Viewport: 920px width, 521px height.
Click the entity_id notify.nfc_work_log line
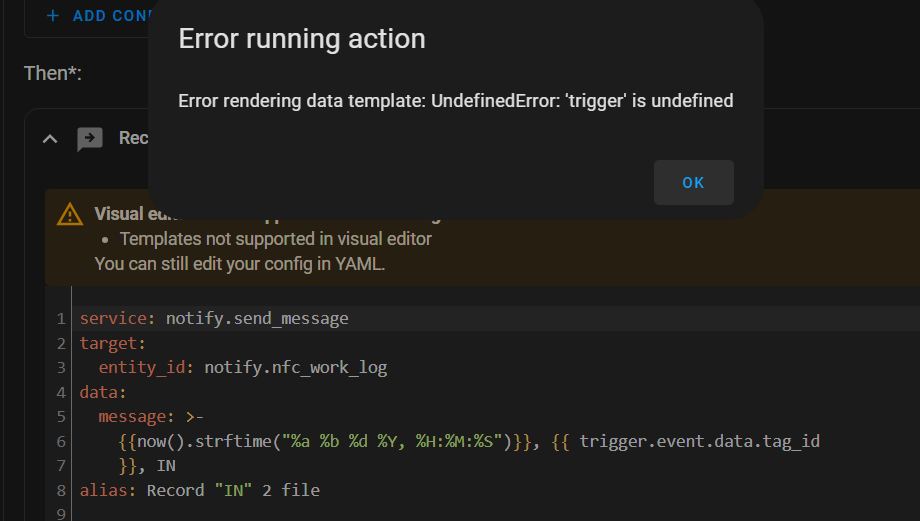pyautogui.click(x=243, y=367)
